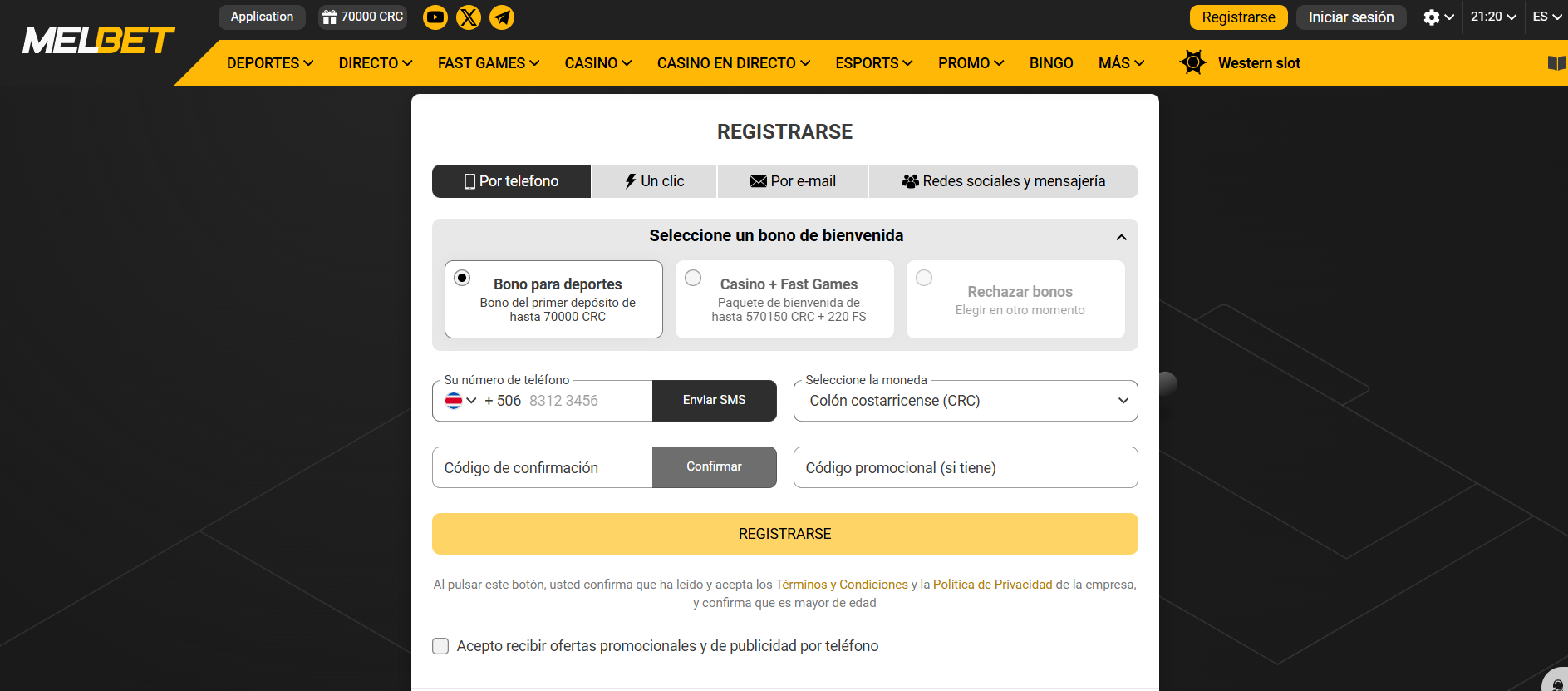
Task: Open the Telegram channel icon
Action: point(502,17)
